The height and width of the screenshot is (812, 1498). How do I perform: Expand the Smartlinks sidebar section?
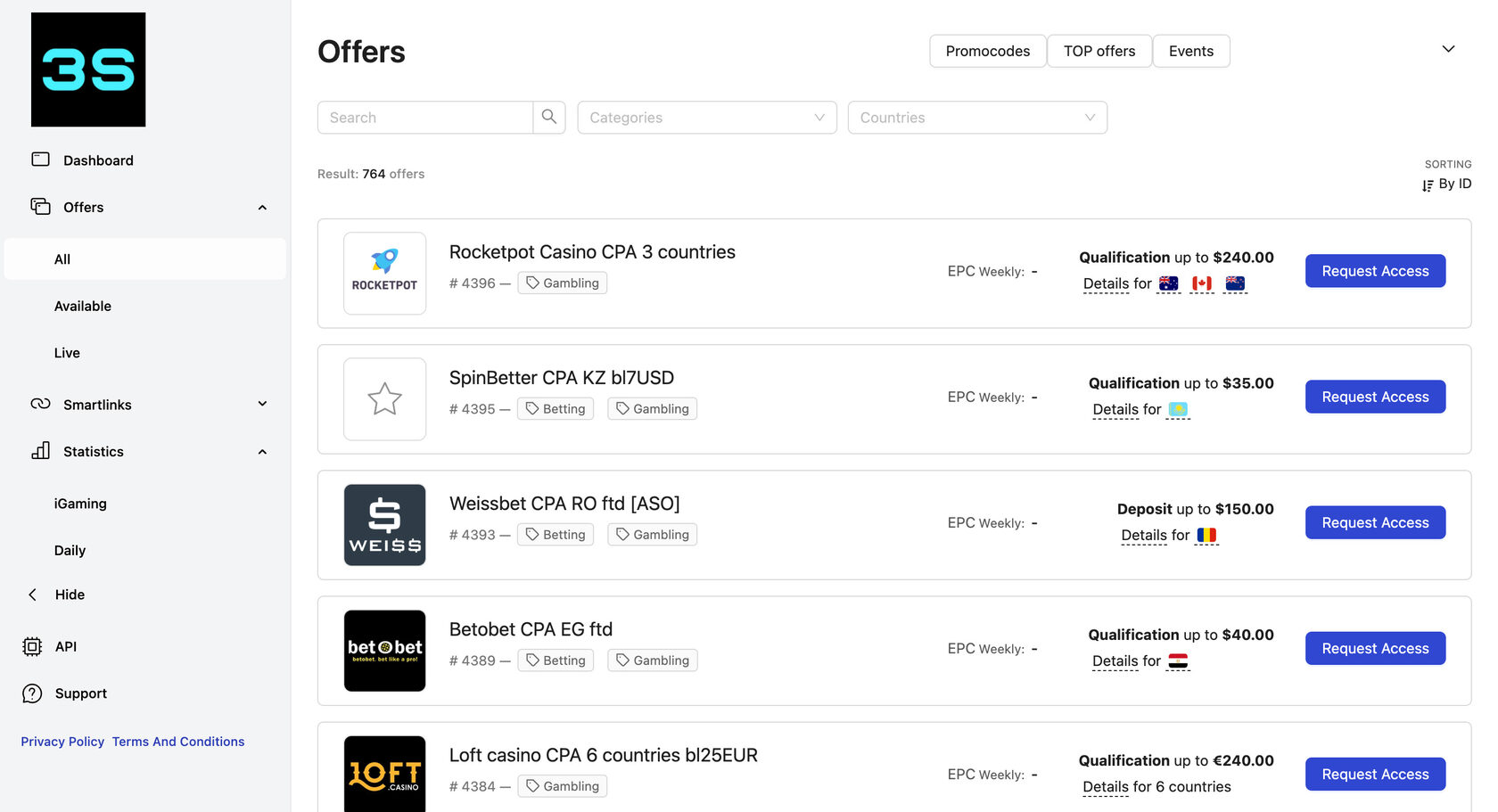tap(262, 404)
